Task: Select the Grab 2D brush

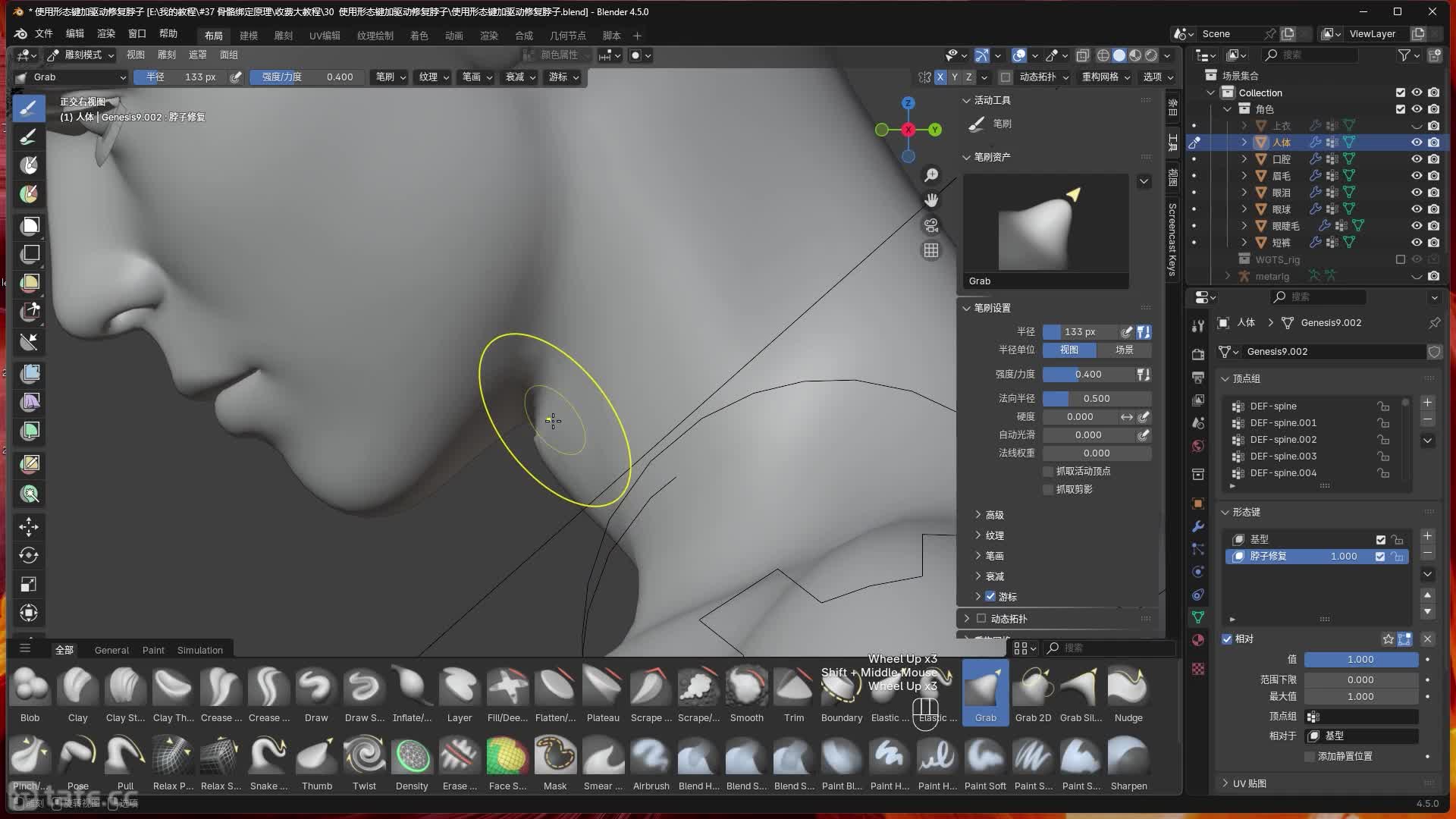Action: [1033, 694]
